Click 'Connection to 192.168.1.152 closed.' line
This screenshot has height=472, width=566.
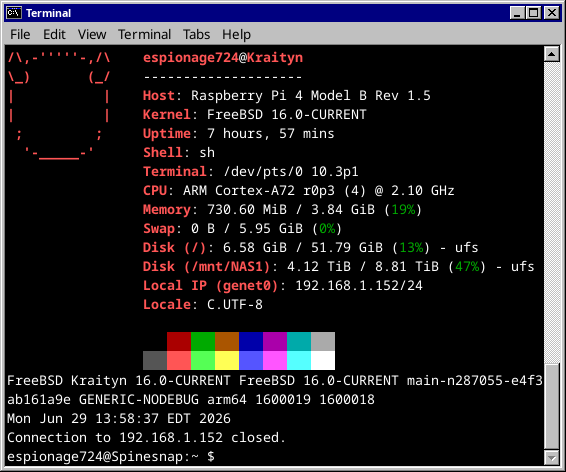147,438
